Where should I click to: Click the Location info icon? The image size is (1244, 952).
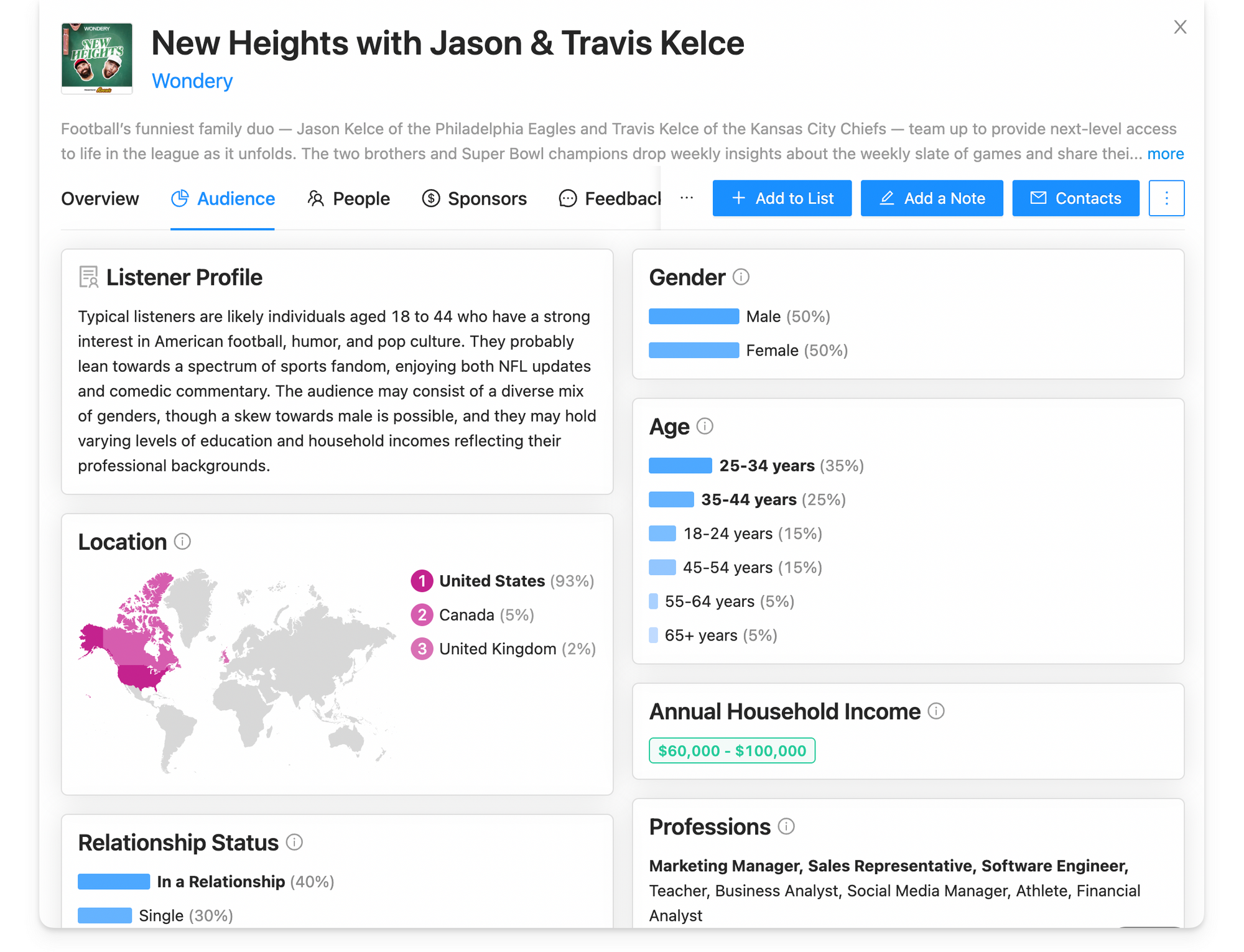point(182,541)
